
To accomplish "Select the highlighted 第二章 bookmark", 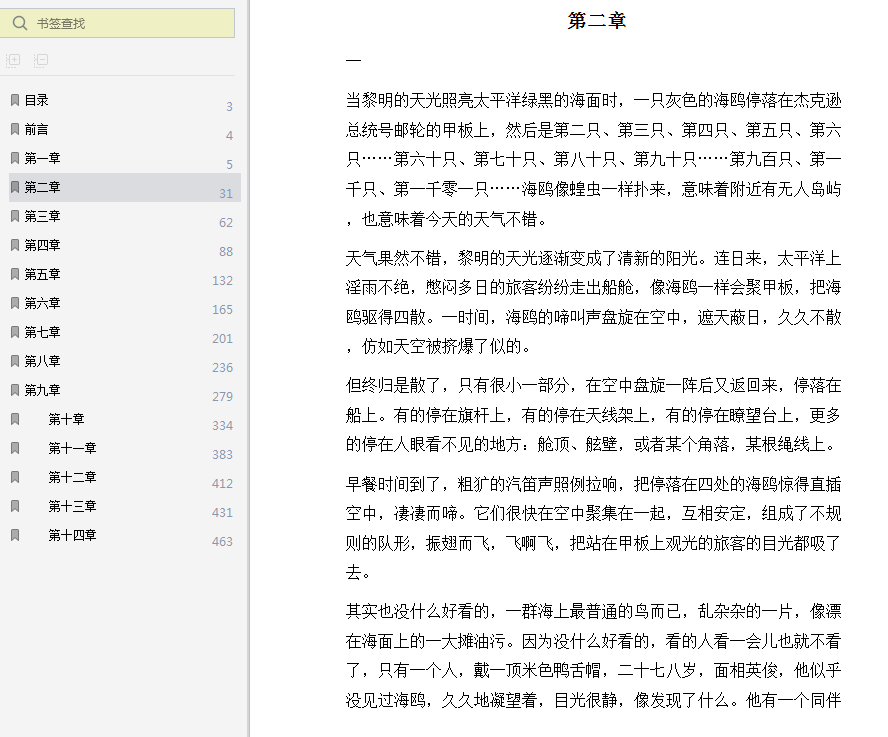I will click(x=125, y=188).
